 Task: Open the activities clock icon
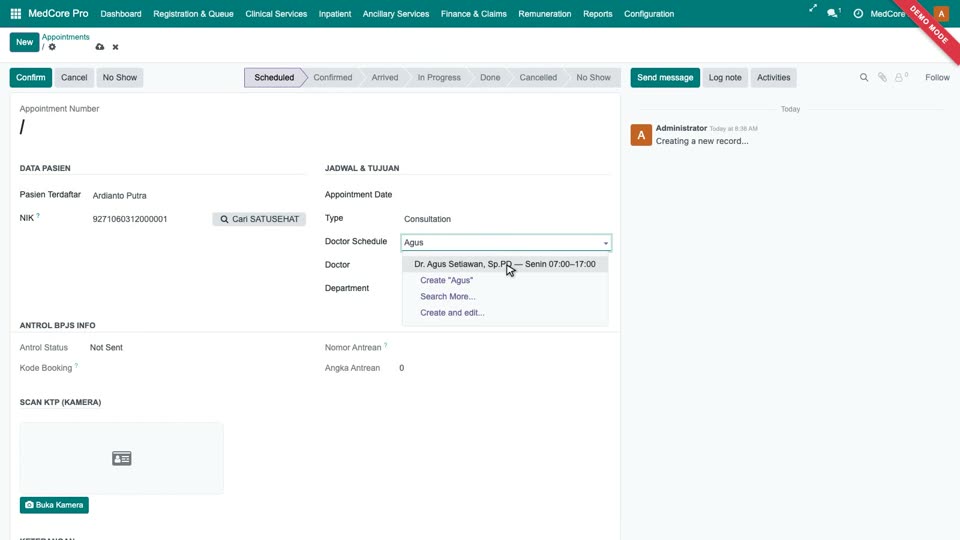click(858, 13)
